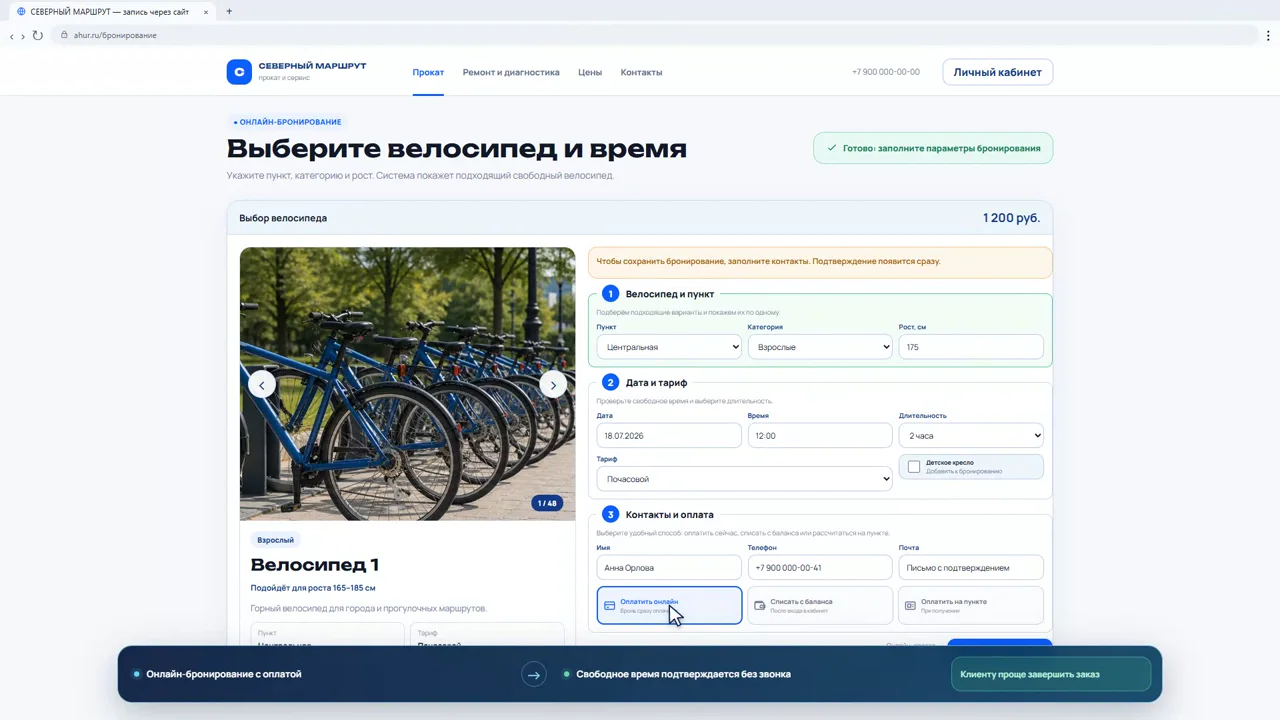Click the Рост, см field with 175
This screenshot has width=1280, height=720.
pyautogui.click(x=971, y=347)
